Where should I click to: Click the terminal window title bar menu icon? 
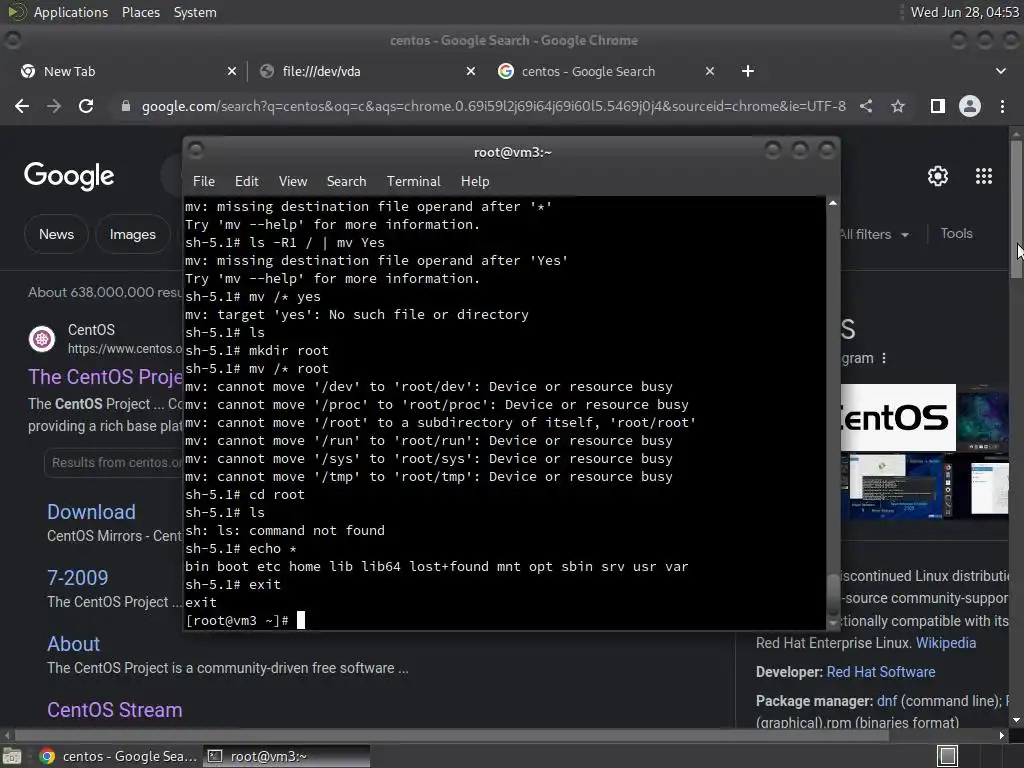click(x=196, y=151)
